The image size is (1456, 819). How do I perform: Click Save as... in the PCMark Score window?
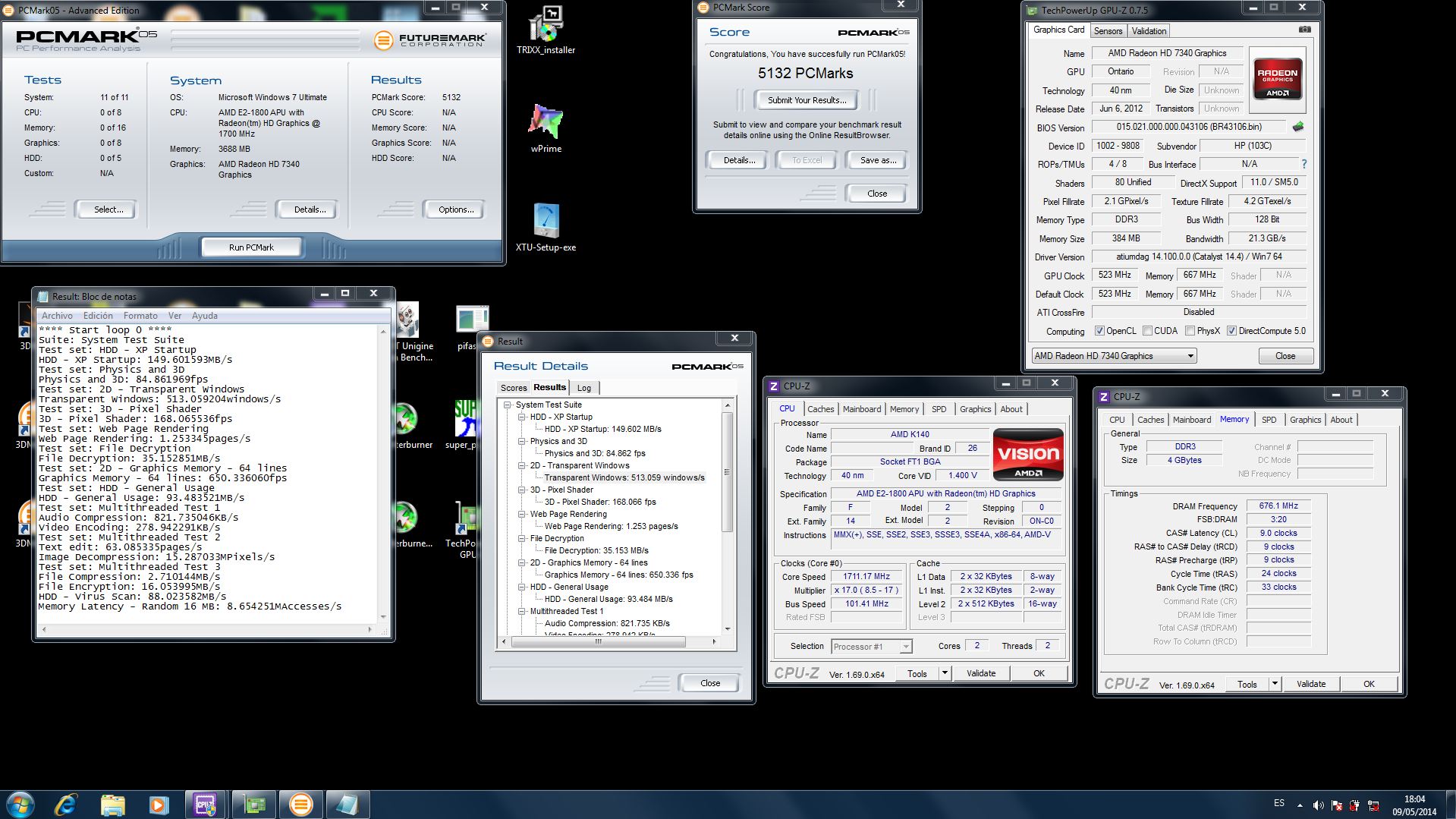pyautogui.click(x=878, y=160)
